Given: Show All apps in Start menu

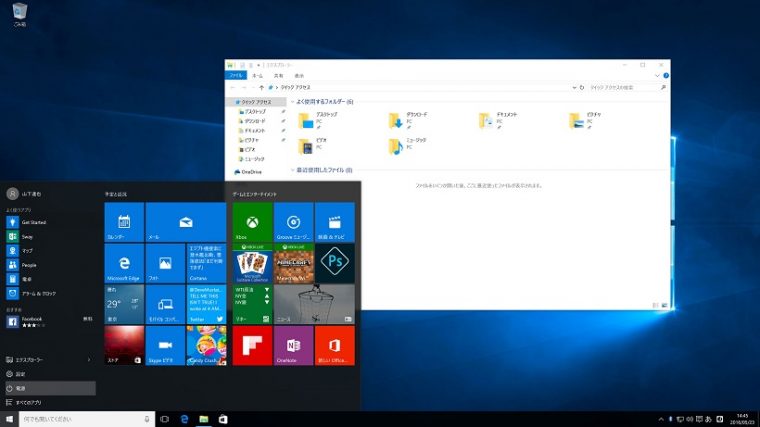Looking at the screenshot, I should point(50,402).
